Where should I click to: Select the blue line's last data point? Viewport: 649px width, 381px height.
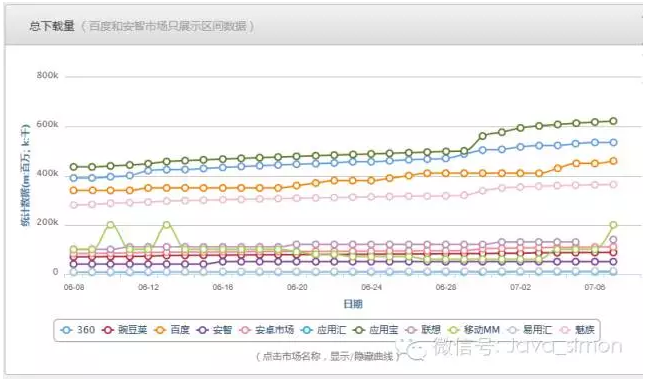pyautogui.click(x=613, y=142)
